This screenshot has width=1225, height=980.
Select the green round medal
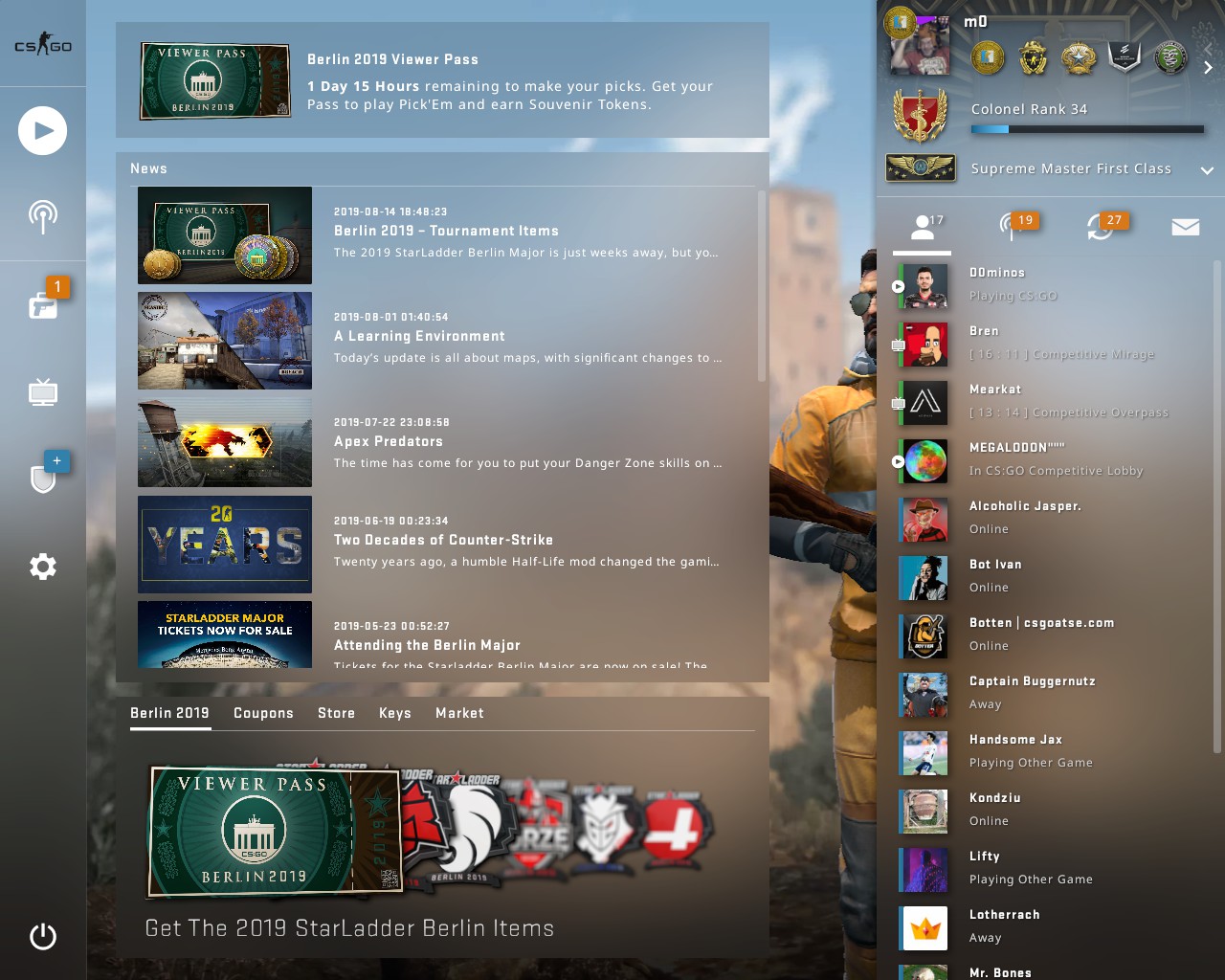(1169, 58)
